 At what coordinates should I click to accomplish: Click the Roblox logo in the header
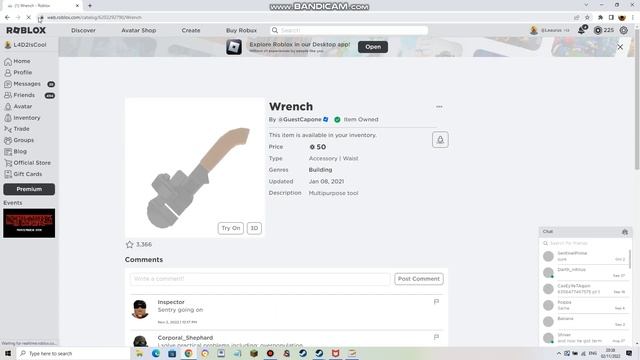pyautogui.click(x=26, y=31)
